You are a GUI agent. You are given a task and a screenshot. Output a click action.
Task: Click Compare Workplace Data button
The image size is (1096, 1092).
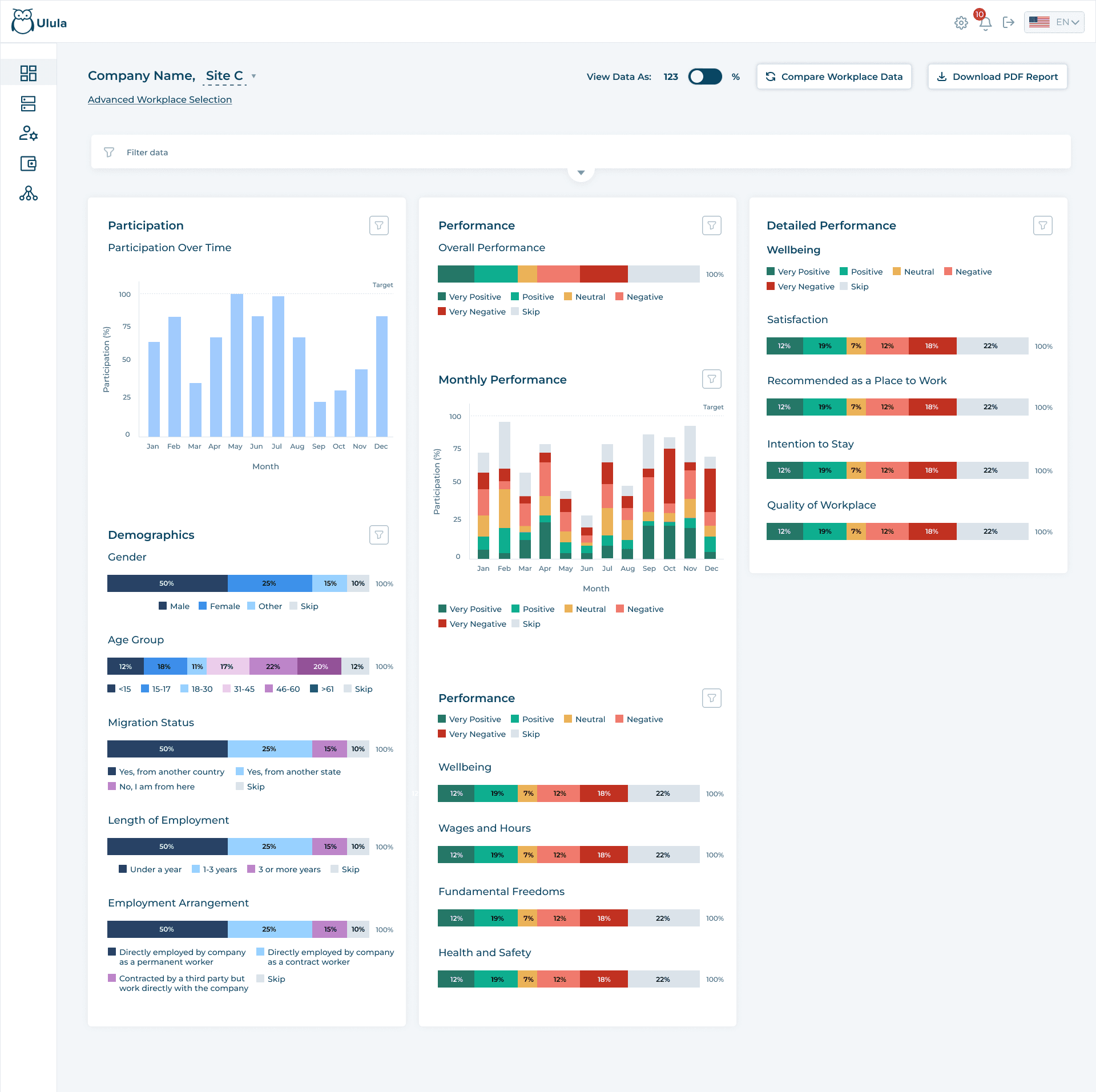click(834, 76)
